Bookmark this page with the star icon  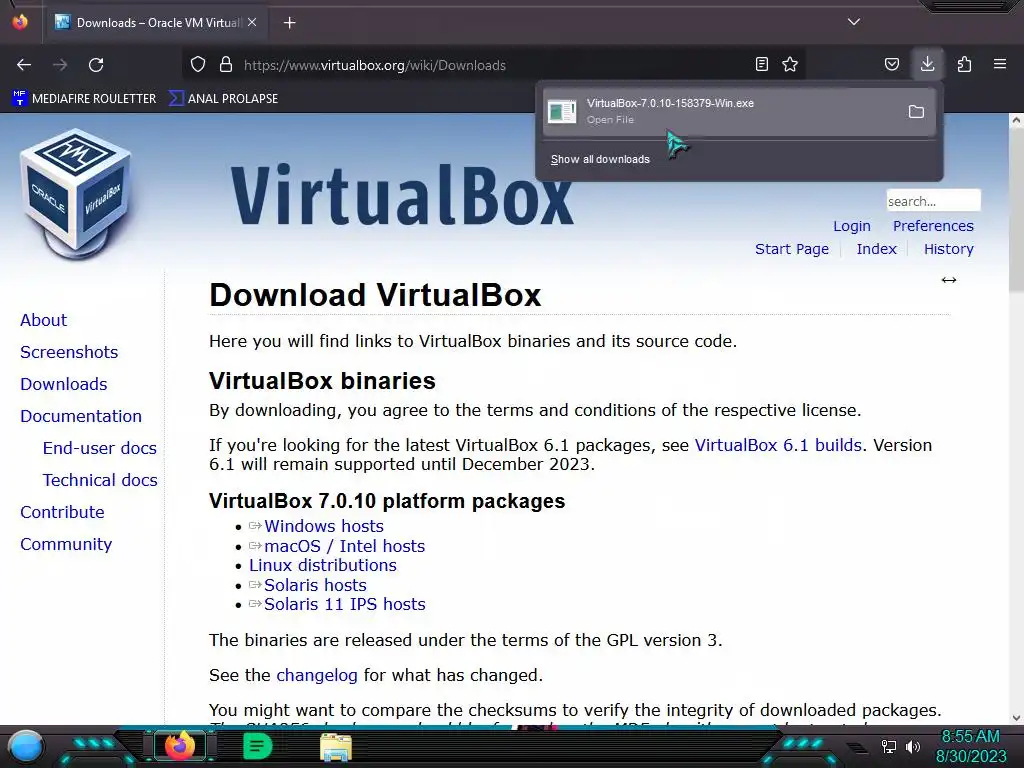[790, 65]
